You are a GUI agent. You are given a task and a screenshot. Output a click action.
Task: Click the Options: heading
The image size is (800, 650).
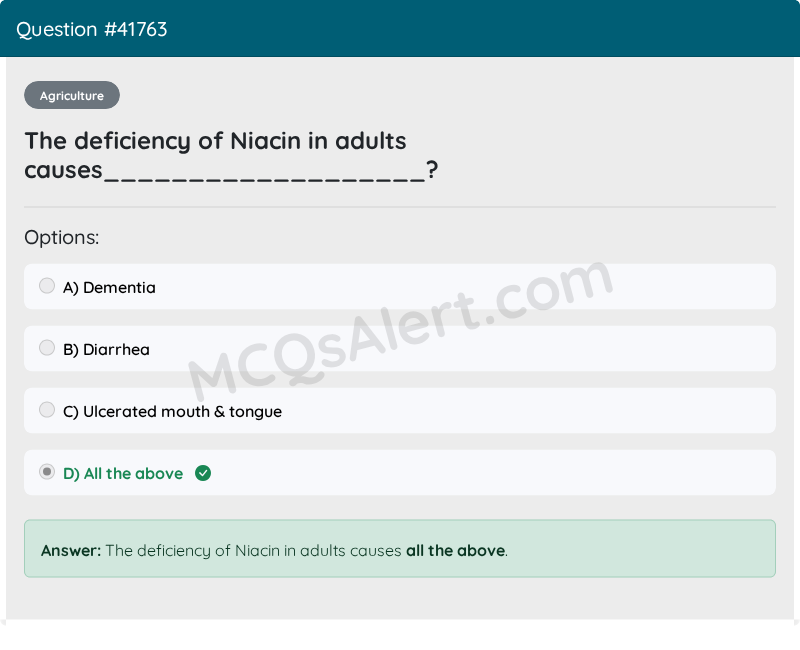(62, 238)
